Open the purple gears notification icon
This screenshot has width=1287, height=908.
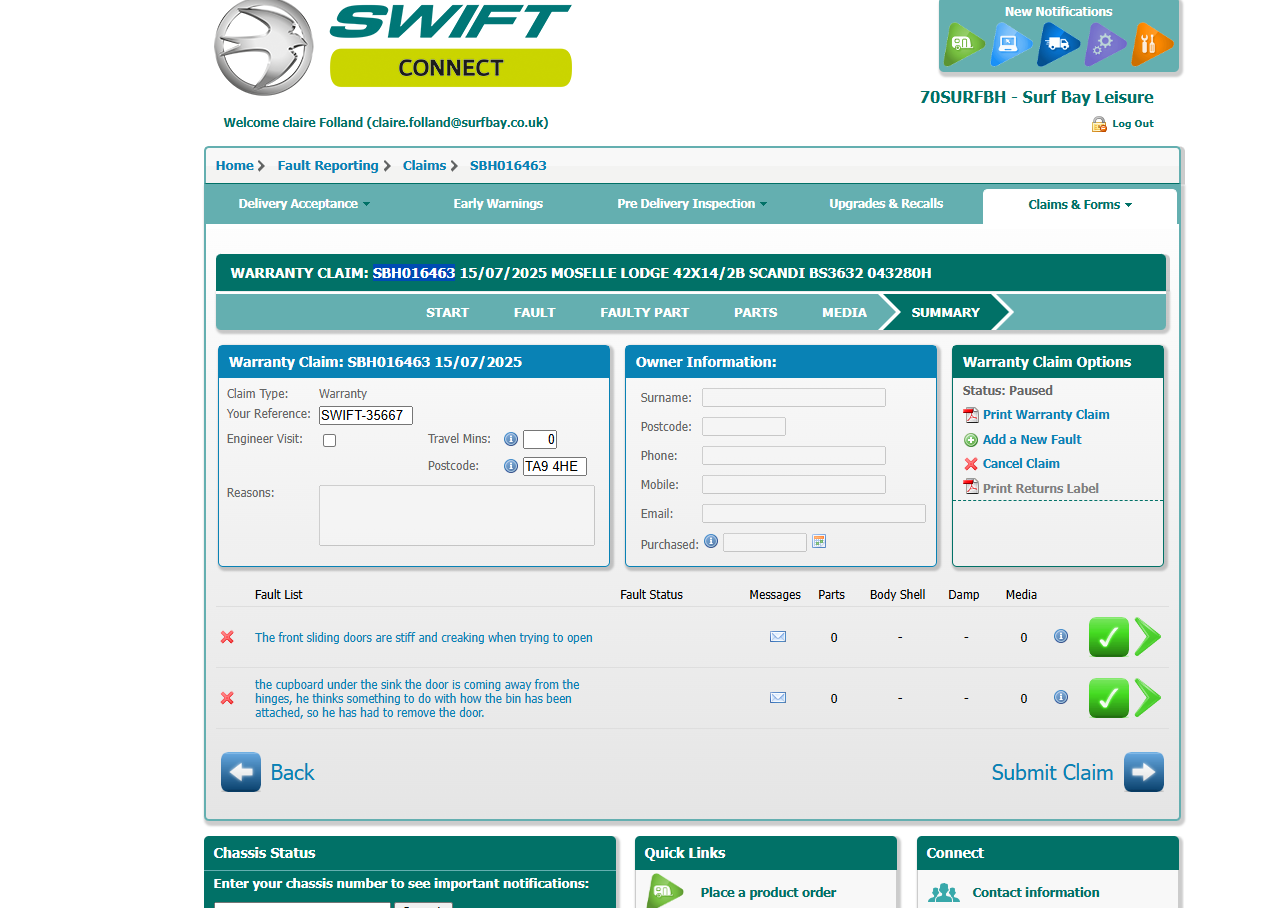tap(1105, 44)
